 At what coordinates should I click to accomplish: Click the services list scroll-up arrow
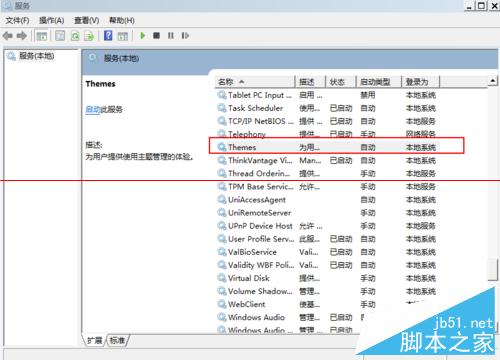(493, 80)
